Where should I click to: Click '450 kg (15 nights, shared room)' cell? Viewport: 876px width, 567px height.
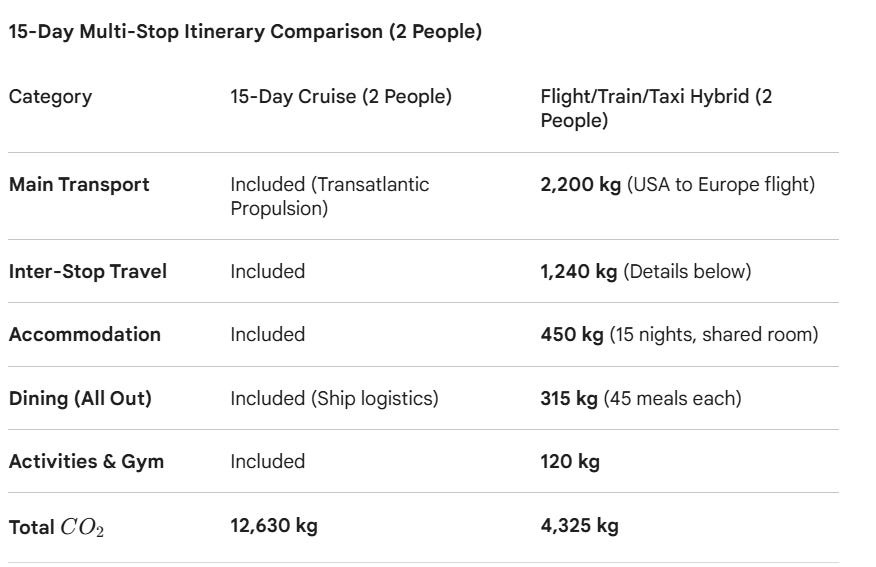679,335
